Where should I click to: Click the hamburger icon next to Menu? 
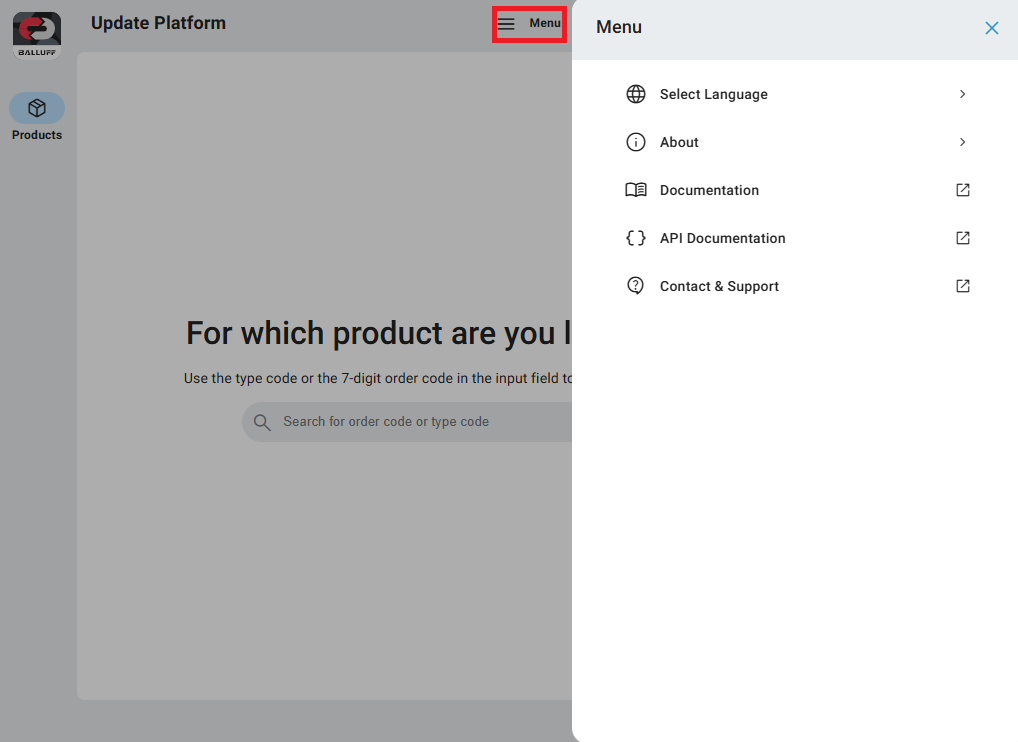tap(507, 24)
